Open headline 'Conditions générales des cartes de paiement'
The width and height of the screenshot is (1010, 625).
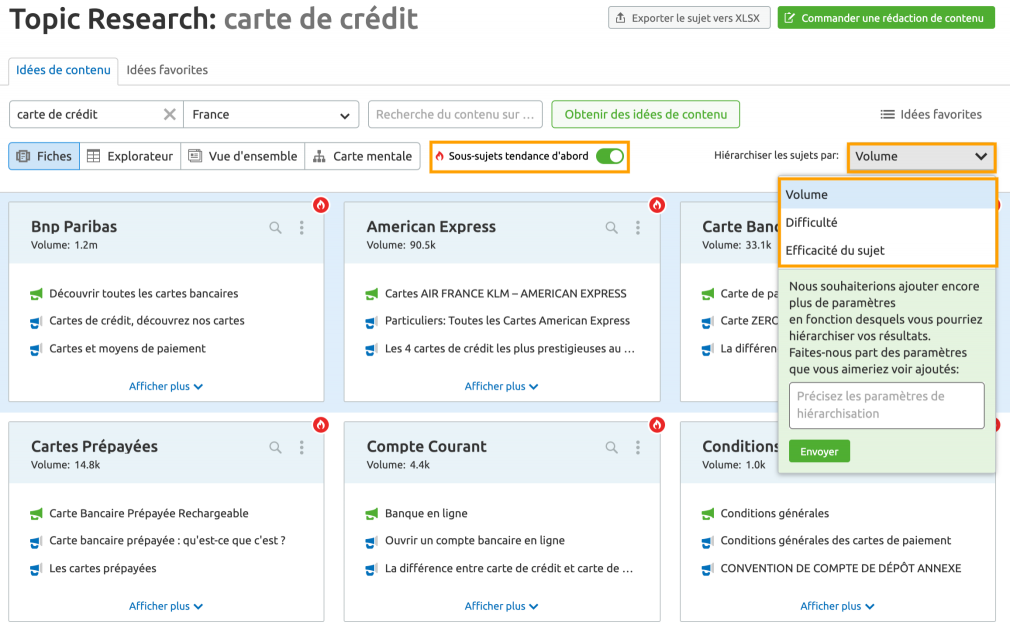835,541
